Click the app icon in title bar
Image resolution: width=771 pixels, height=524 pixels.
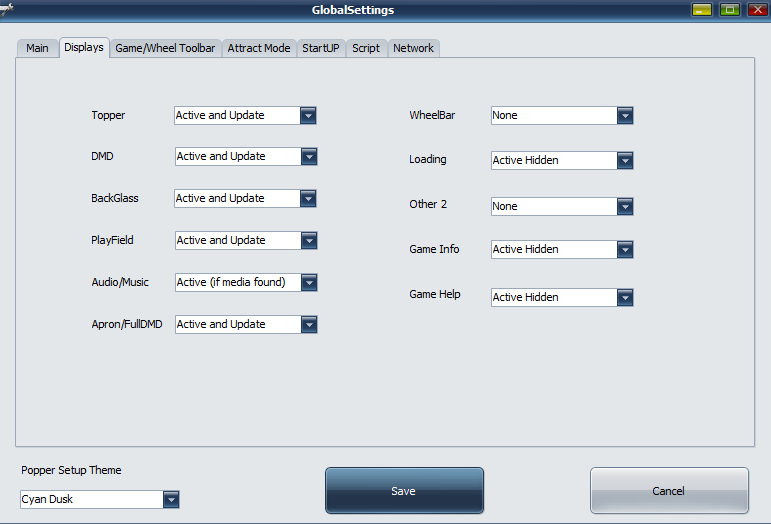click(7, 10)
